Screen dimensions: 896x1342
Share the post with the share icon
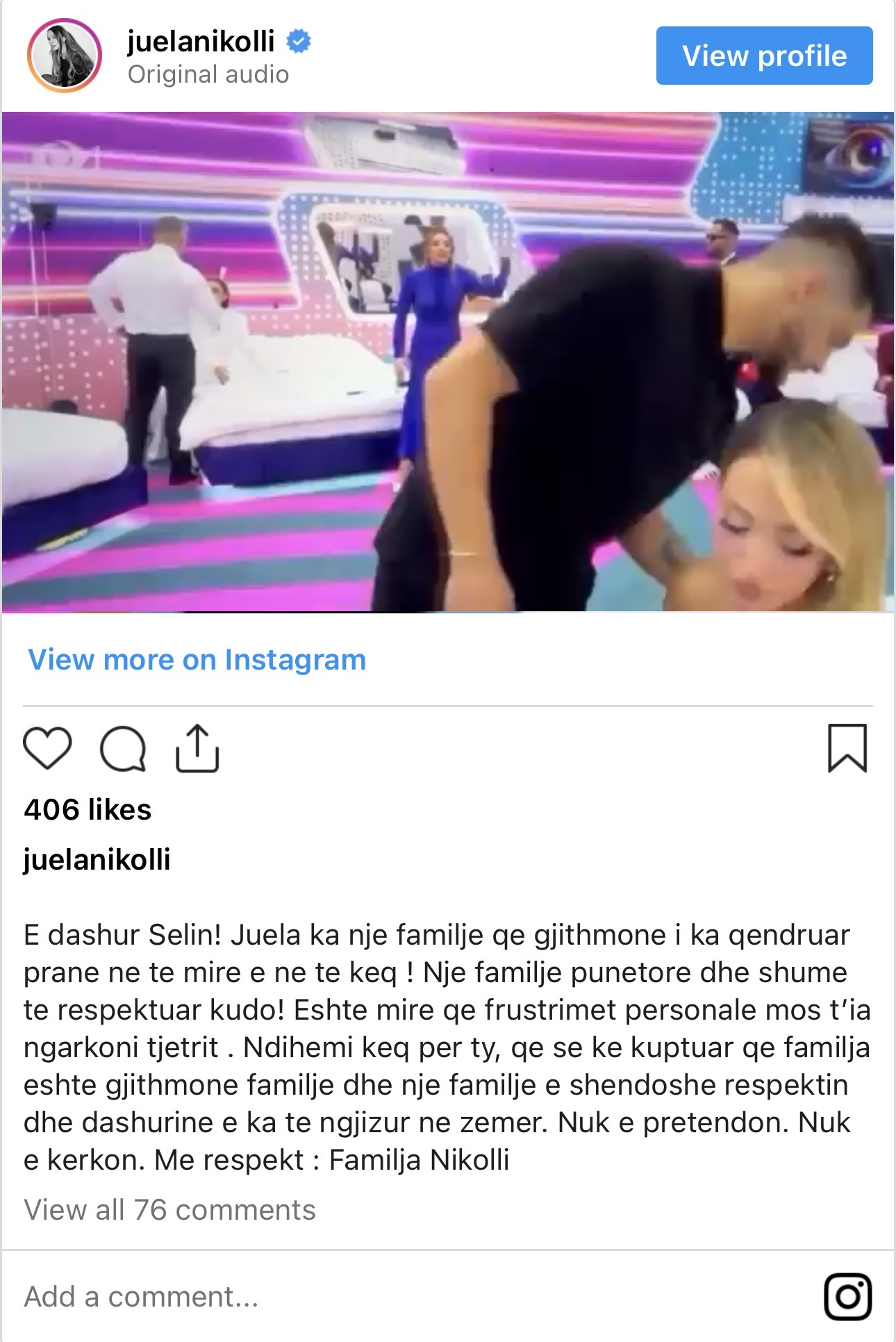(x=197, y=748)
